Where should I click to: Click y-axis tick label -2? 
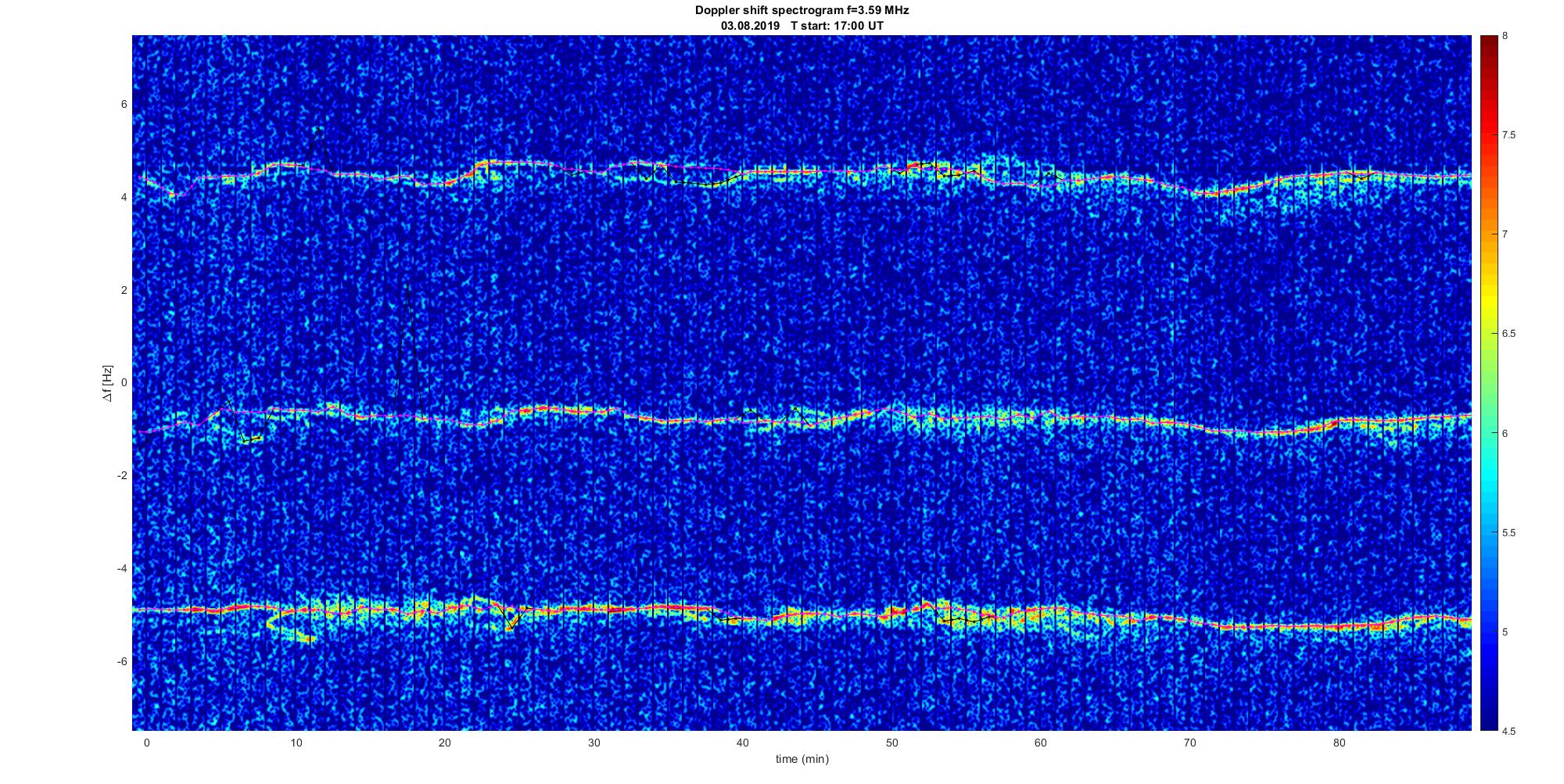coord(122,475)
